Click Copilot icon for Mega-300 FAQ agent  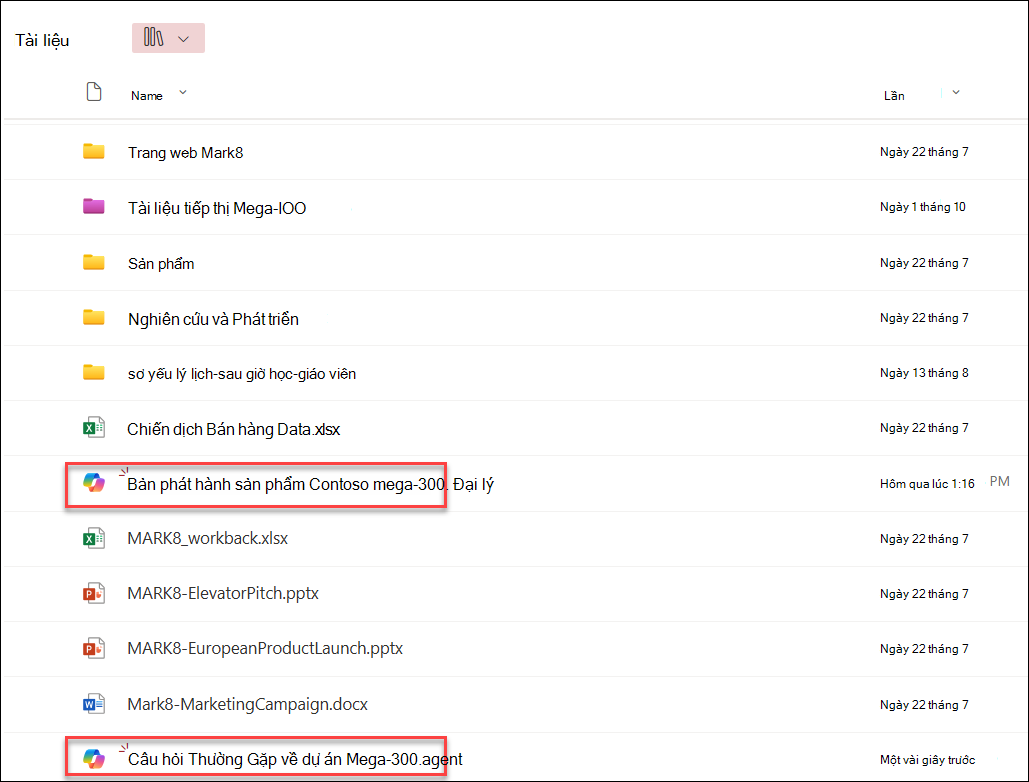pos(94,759)
